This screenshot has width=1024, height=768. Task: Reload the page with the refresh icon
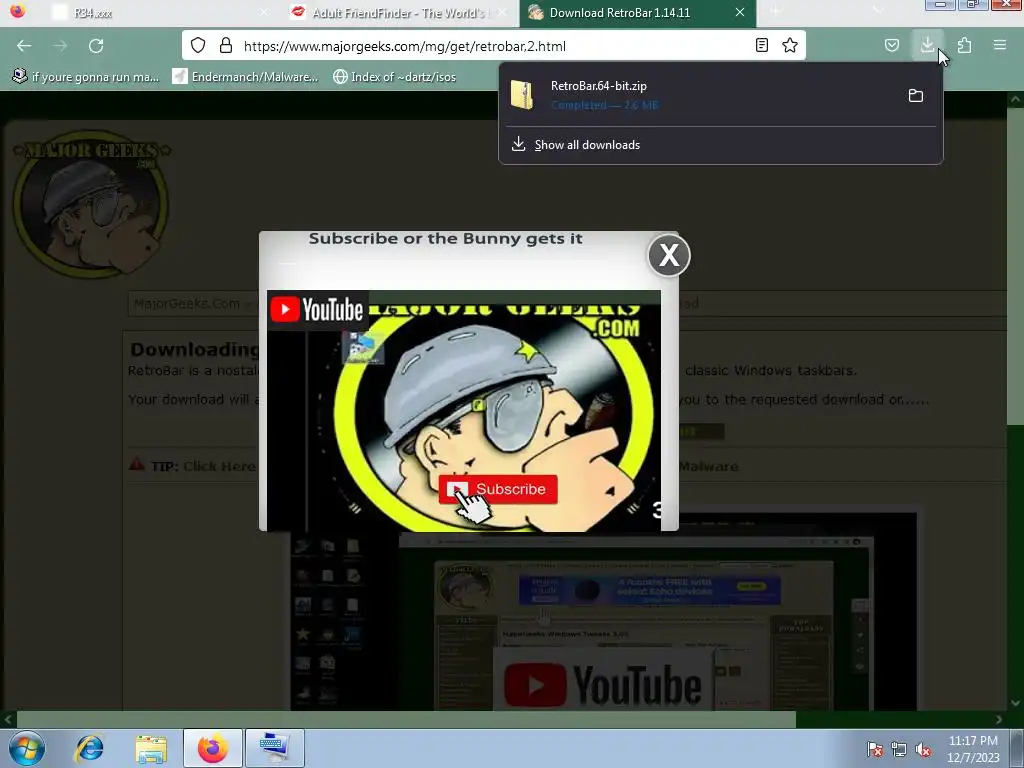pos(96,46)
